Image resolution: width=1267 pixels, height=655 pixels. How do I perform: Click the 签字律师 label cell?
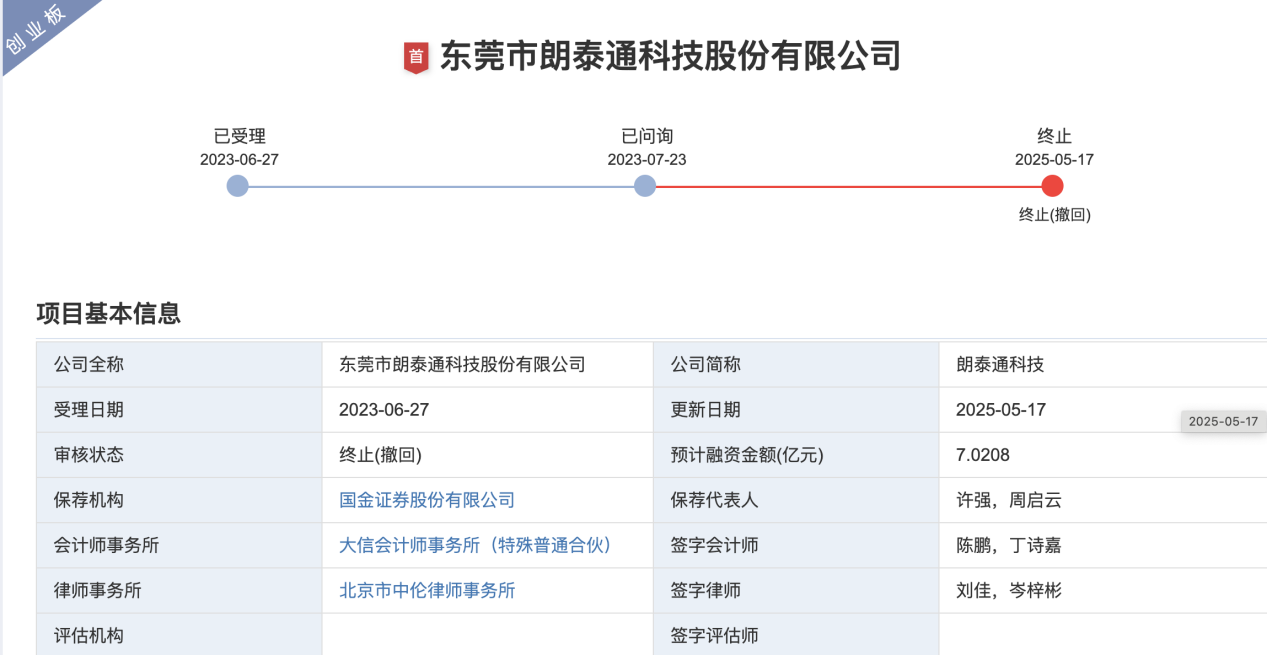[796, 590]
